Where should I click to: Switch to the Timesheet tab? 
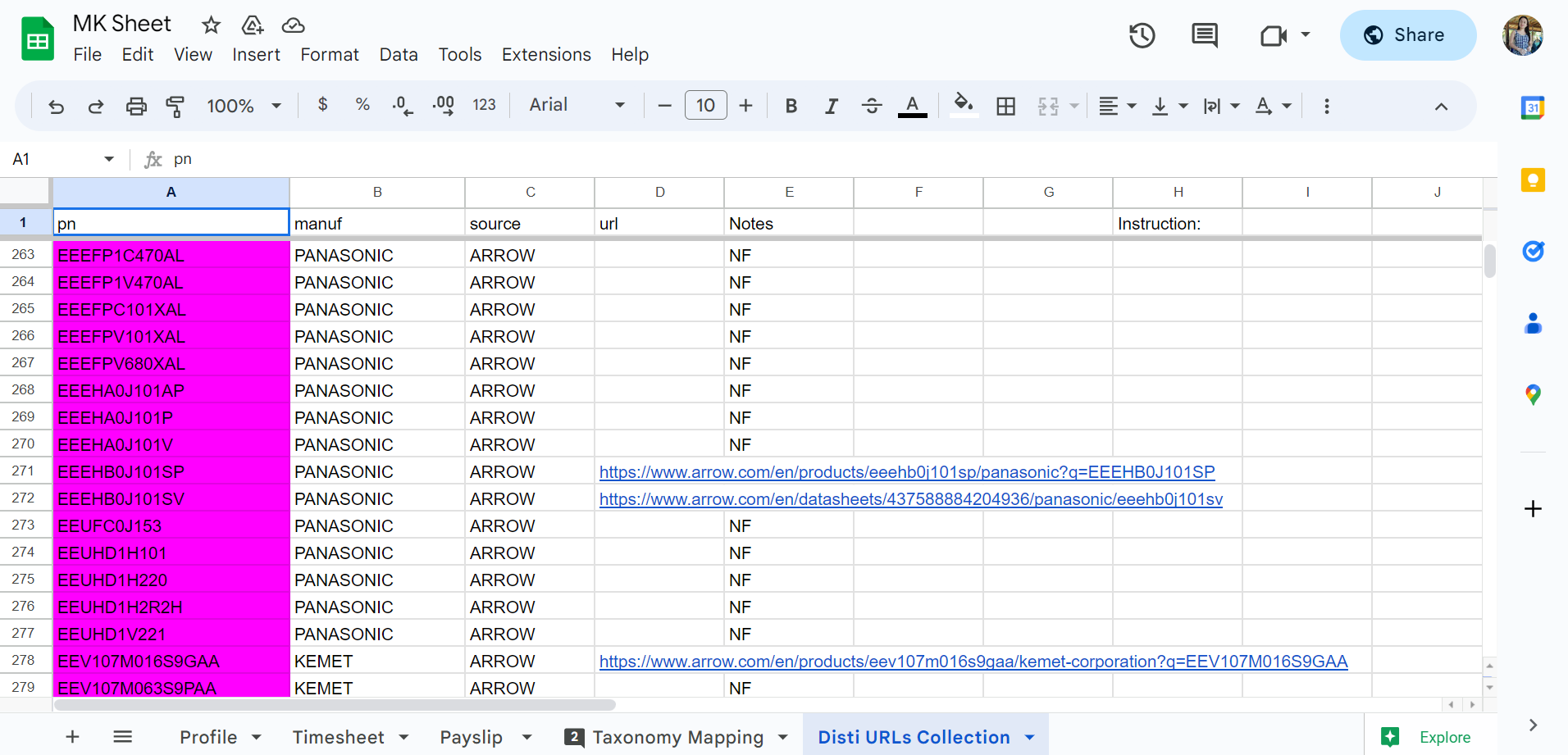pyautogui.click(x=338, y=737)
